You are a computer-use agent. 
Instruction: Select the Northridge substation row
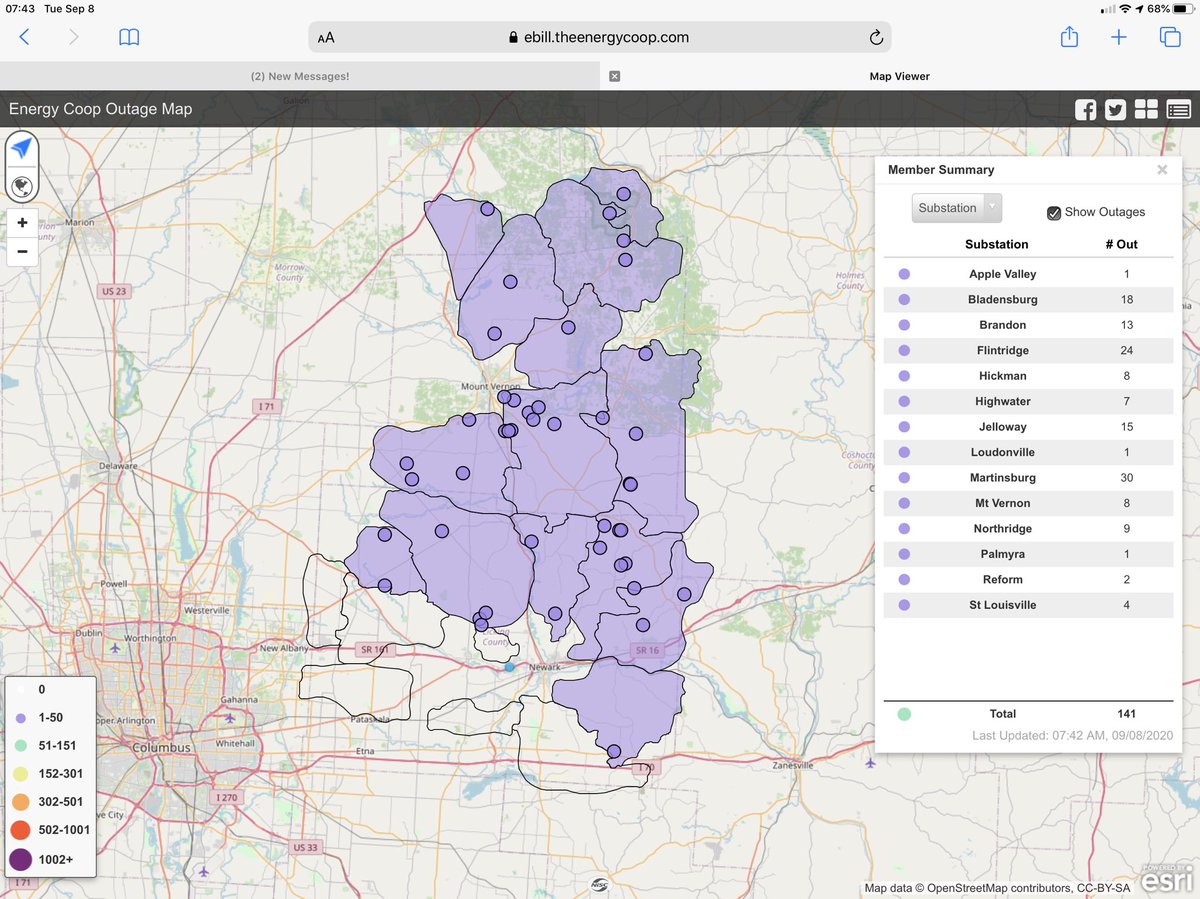point(1028,529)
